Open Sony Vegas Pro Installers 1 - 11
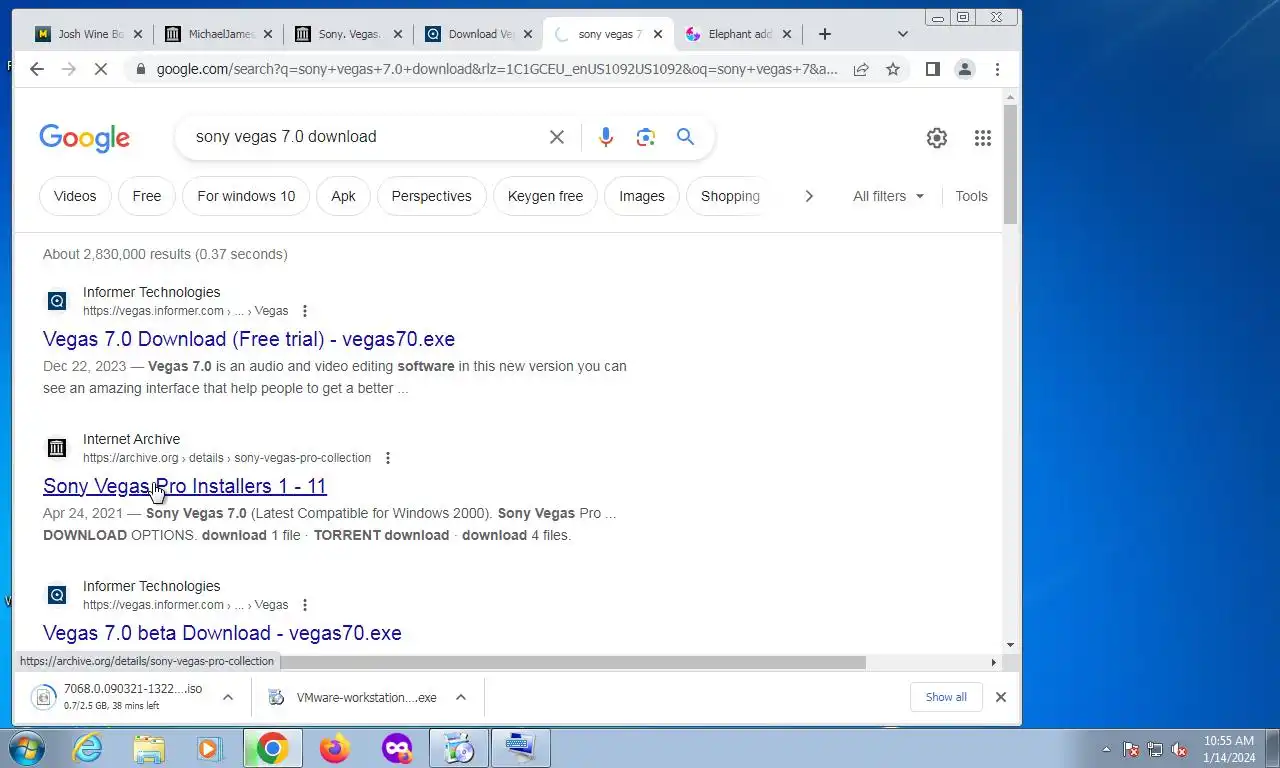 [x=185, y=486]
